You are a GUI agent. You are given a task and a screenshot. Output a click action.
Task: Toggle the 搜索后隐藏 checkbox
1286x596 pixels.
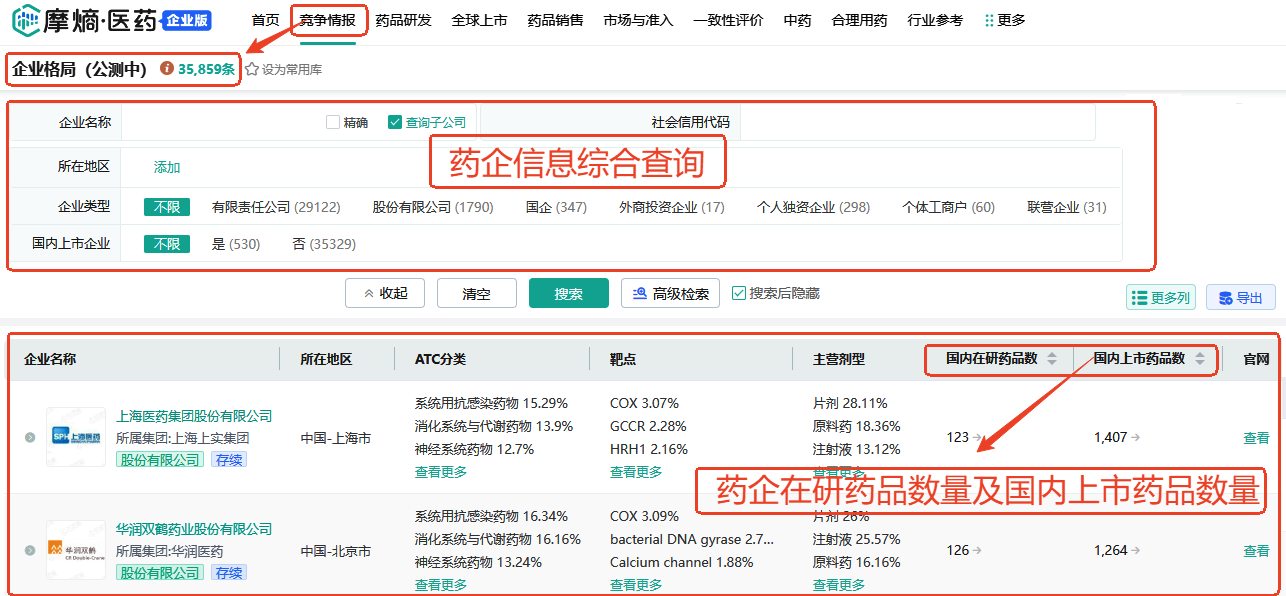(x=739, y=293)
